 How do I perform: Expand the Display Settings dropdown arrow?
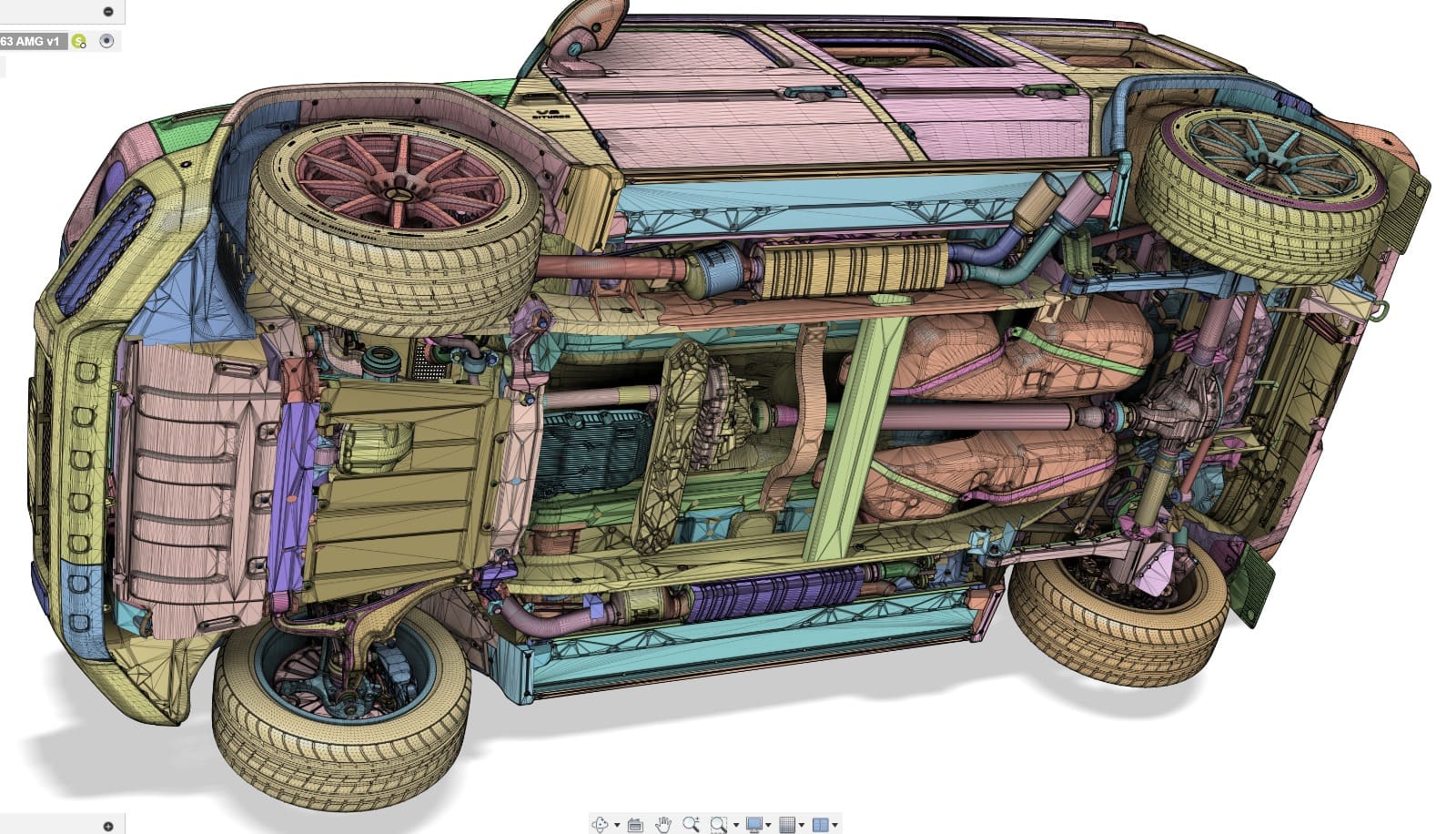tap(769, 826)
